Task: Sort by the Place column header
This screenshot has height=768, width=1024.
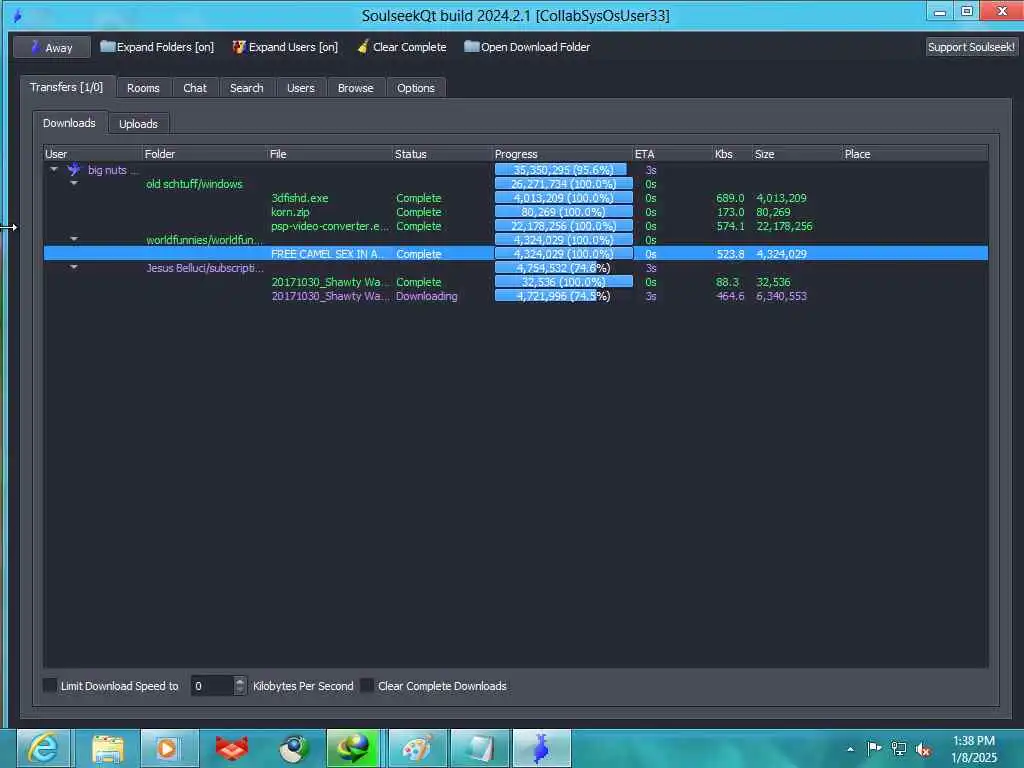Action: point(914,154)
